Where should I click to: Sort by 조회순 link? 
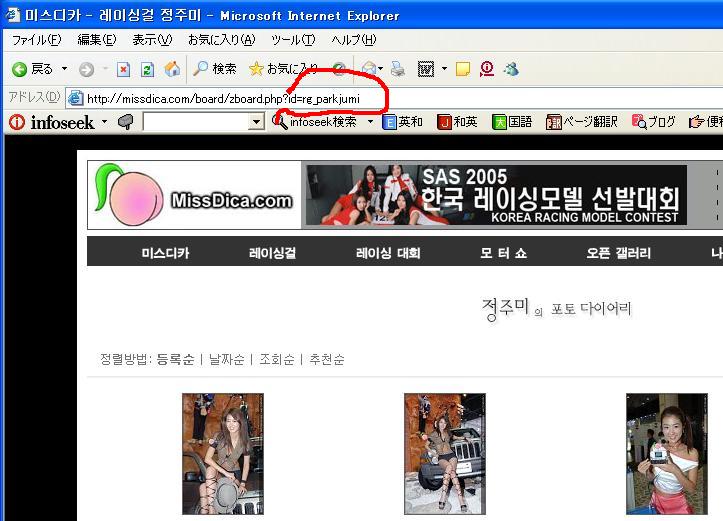tap(276, 359)
